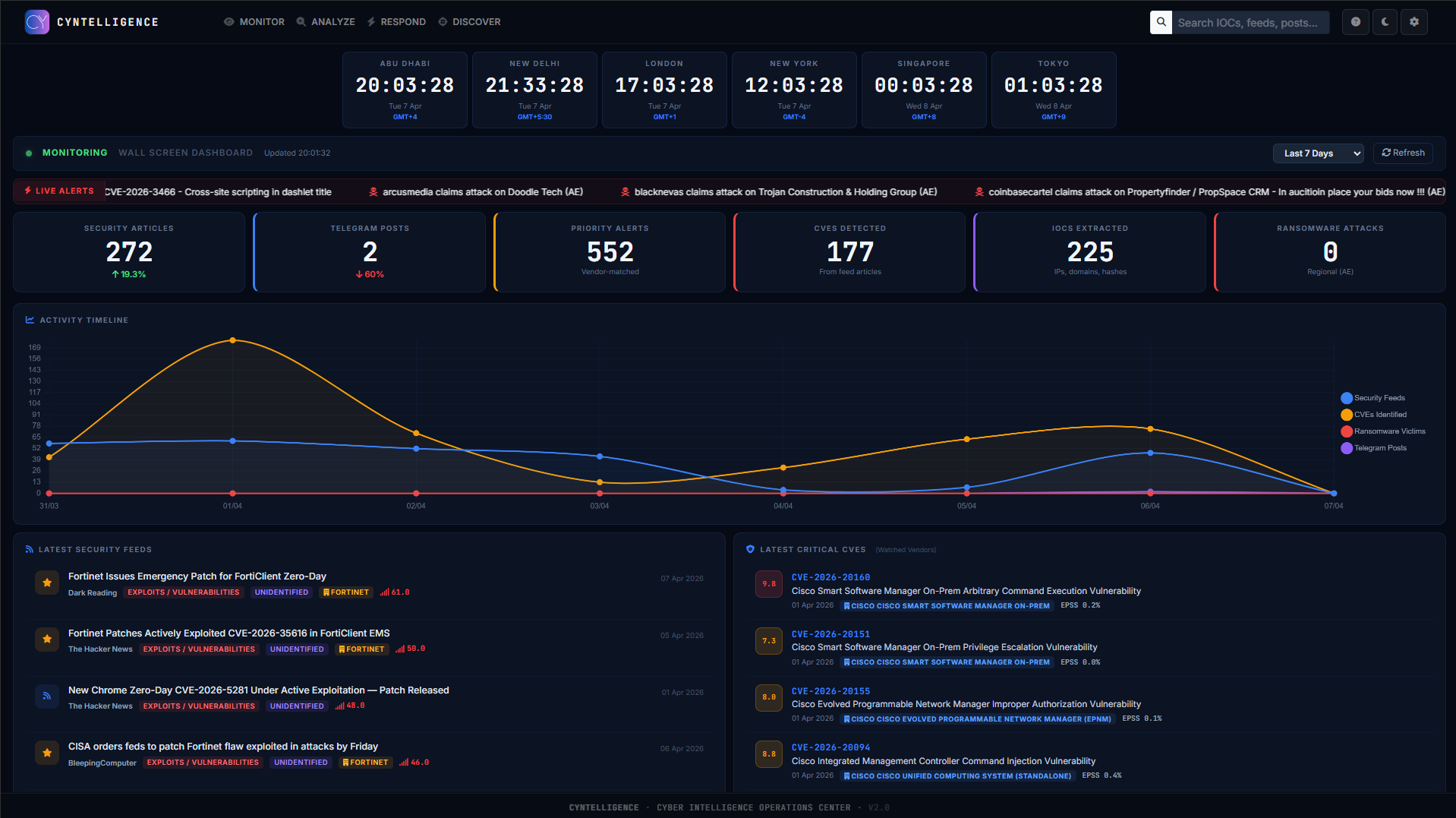Click the Live Alerts lightning icon
The width and height of the screenshot is (1456, 818).
click(28, 191)
